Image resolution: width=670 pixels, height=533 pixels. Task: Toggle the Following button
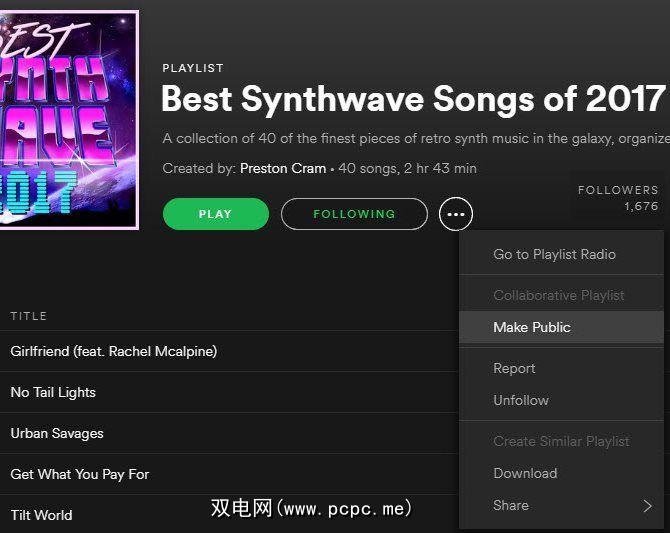pos(354,214)
